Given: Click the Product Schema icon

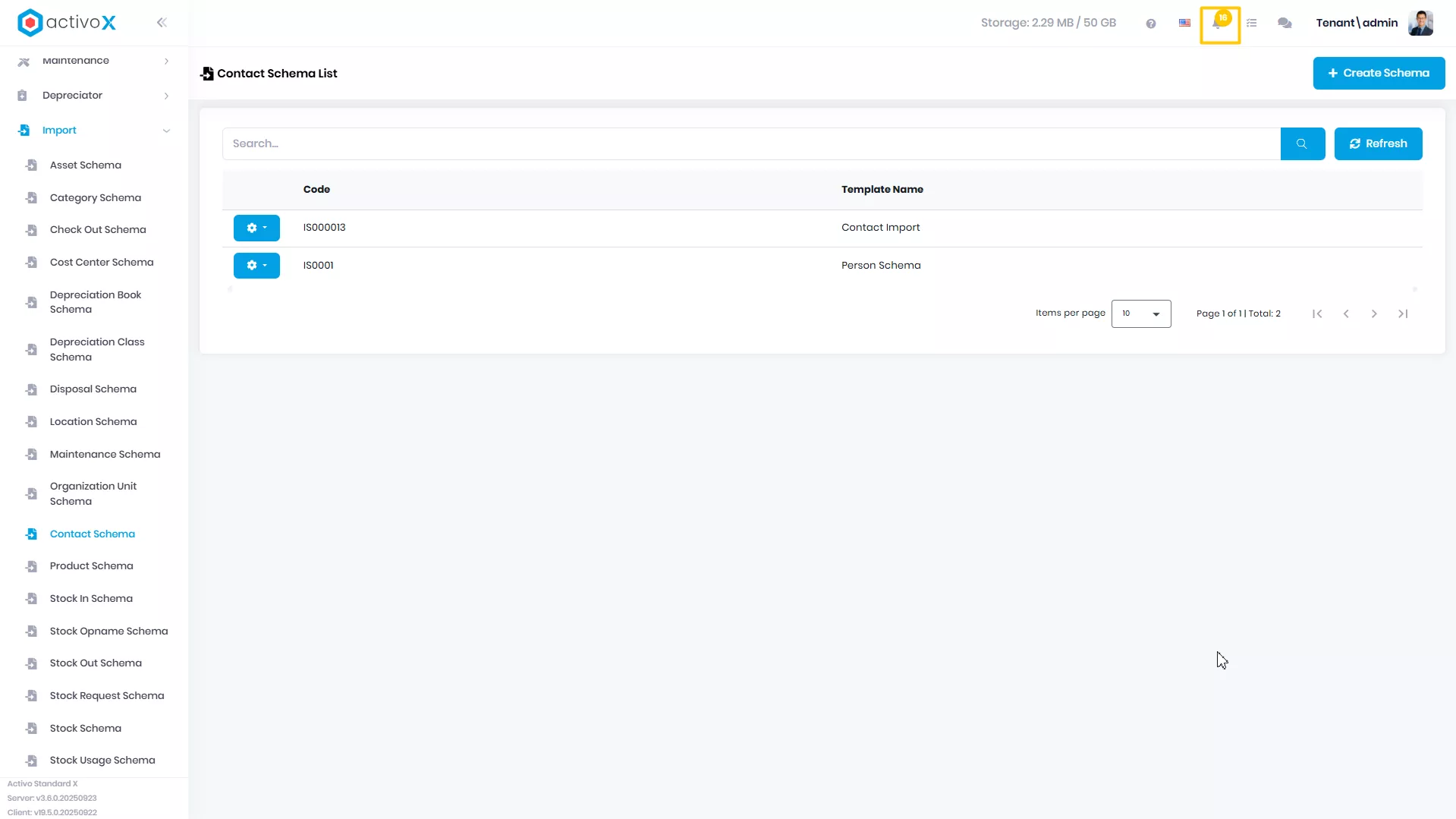Looking at the screenshot, I should [31, 566].
